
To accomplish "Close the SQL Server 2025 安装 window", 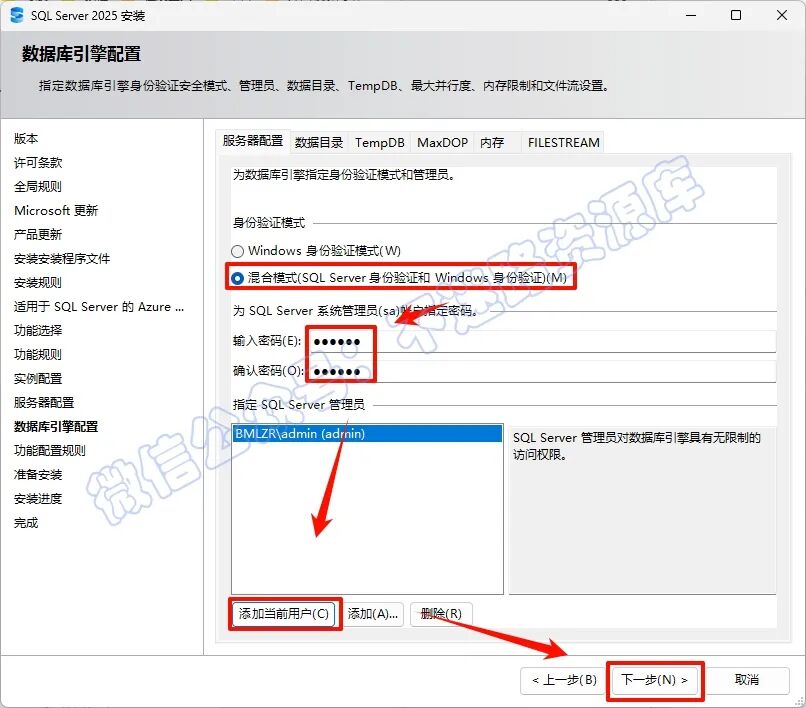I will pos(782,15).
